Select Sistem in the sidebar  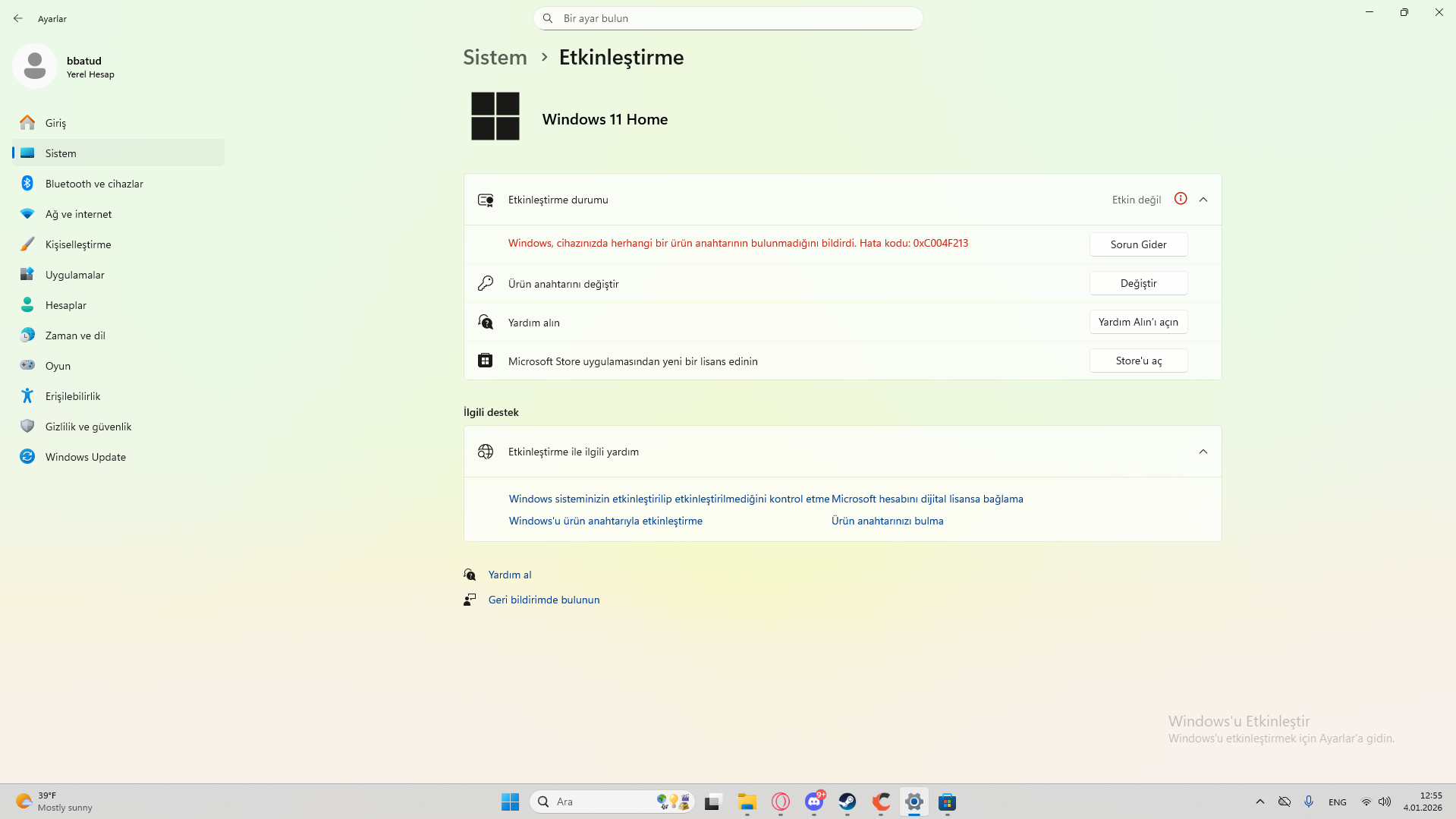click(x=118, y=153)
